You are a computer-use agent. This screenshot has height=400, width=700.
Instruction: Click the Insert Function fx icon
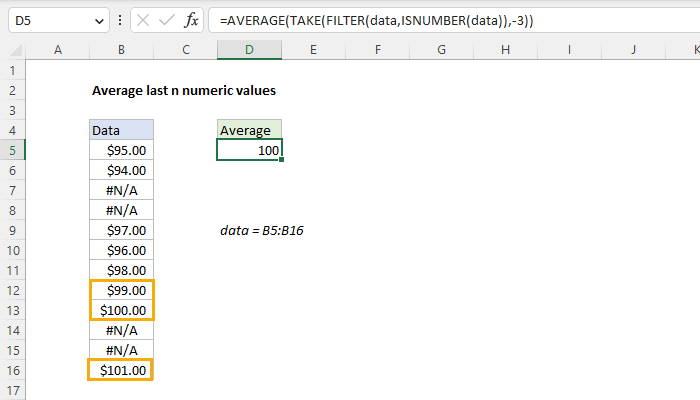point(191,21)
